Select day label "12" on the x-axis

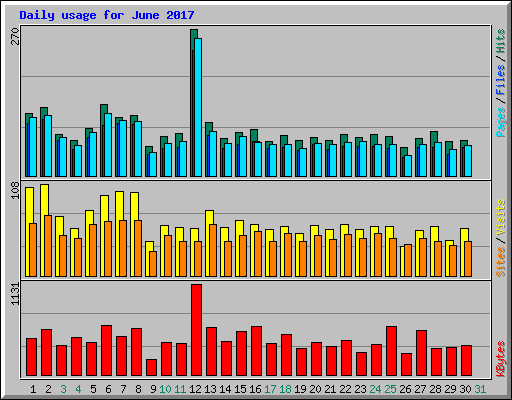pyautogui.click(x=195, y=389)
